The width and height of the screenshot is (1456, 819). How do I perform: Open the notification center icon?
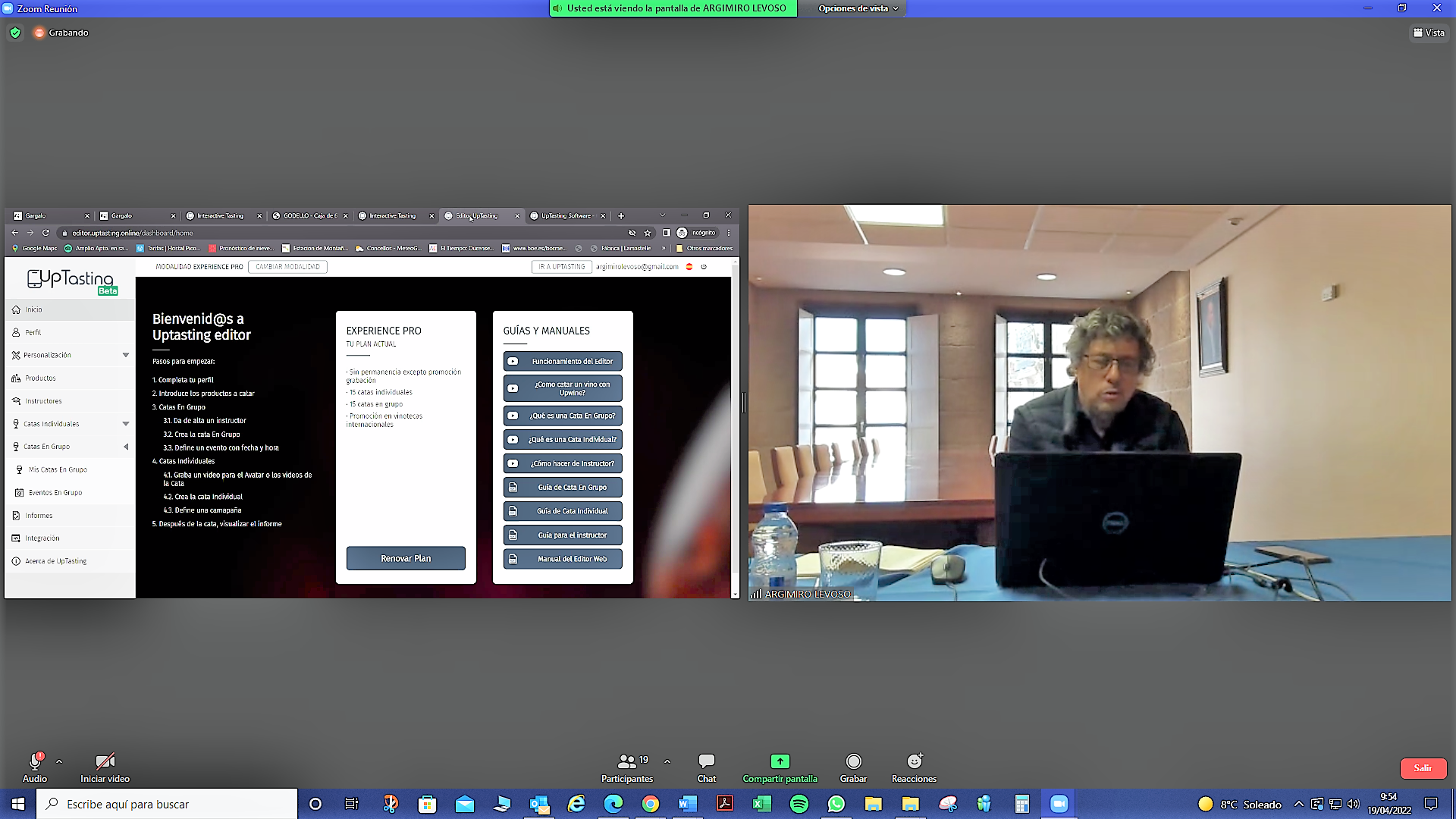pyautogui.click(x=1431, y=804)
